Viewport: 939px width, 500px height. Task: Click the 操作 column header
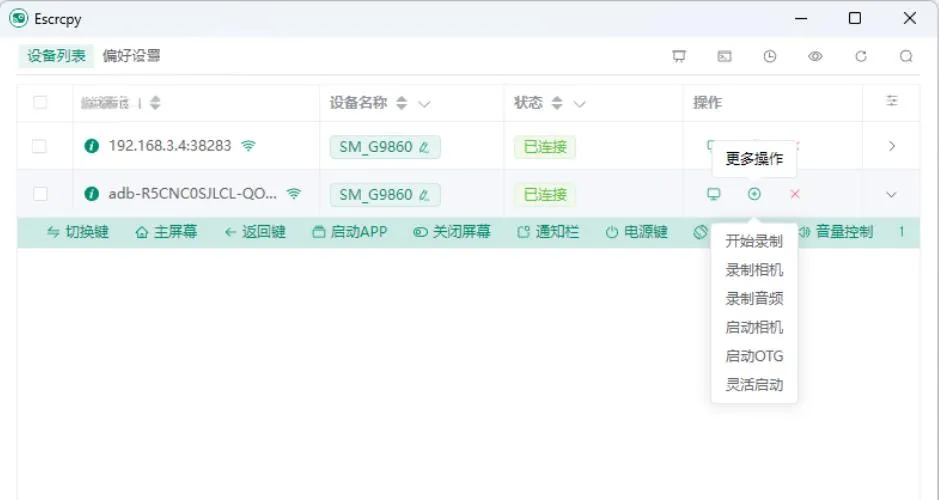click(707, 103)
